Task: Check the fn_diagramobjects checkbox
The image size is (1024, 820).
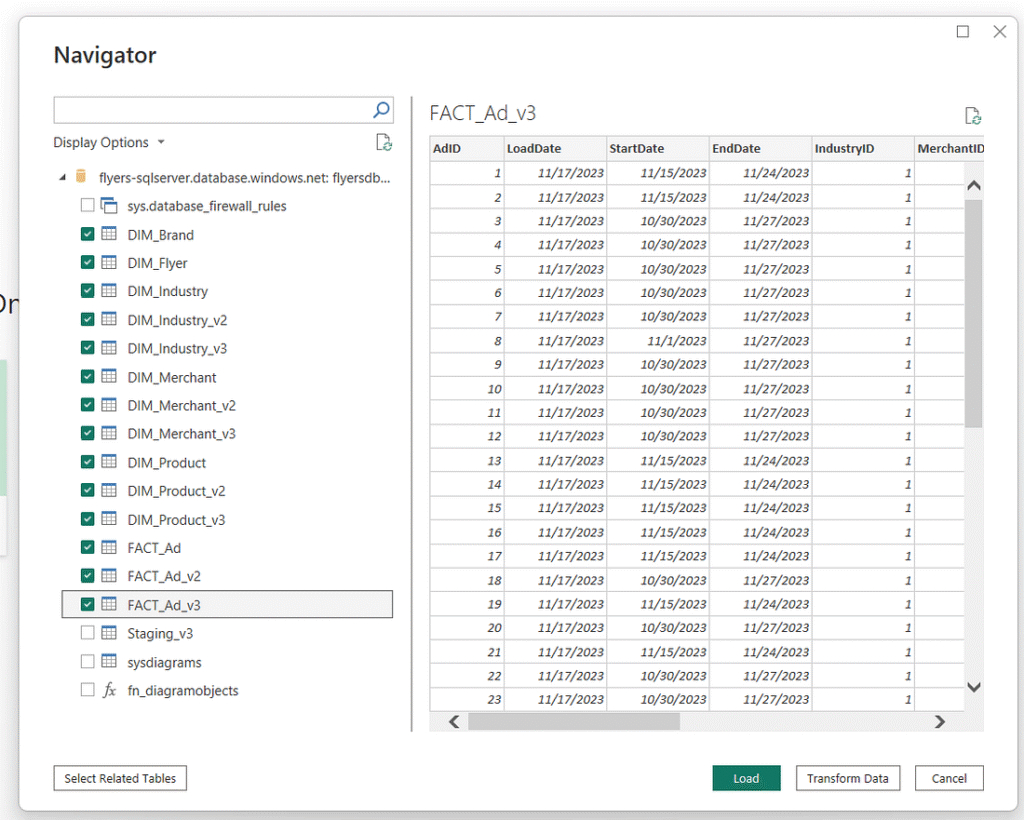Action: [88, 689]
